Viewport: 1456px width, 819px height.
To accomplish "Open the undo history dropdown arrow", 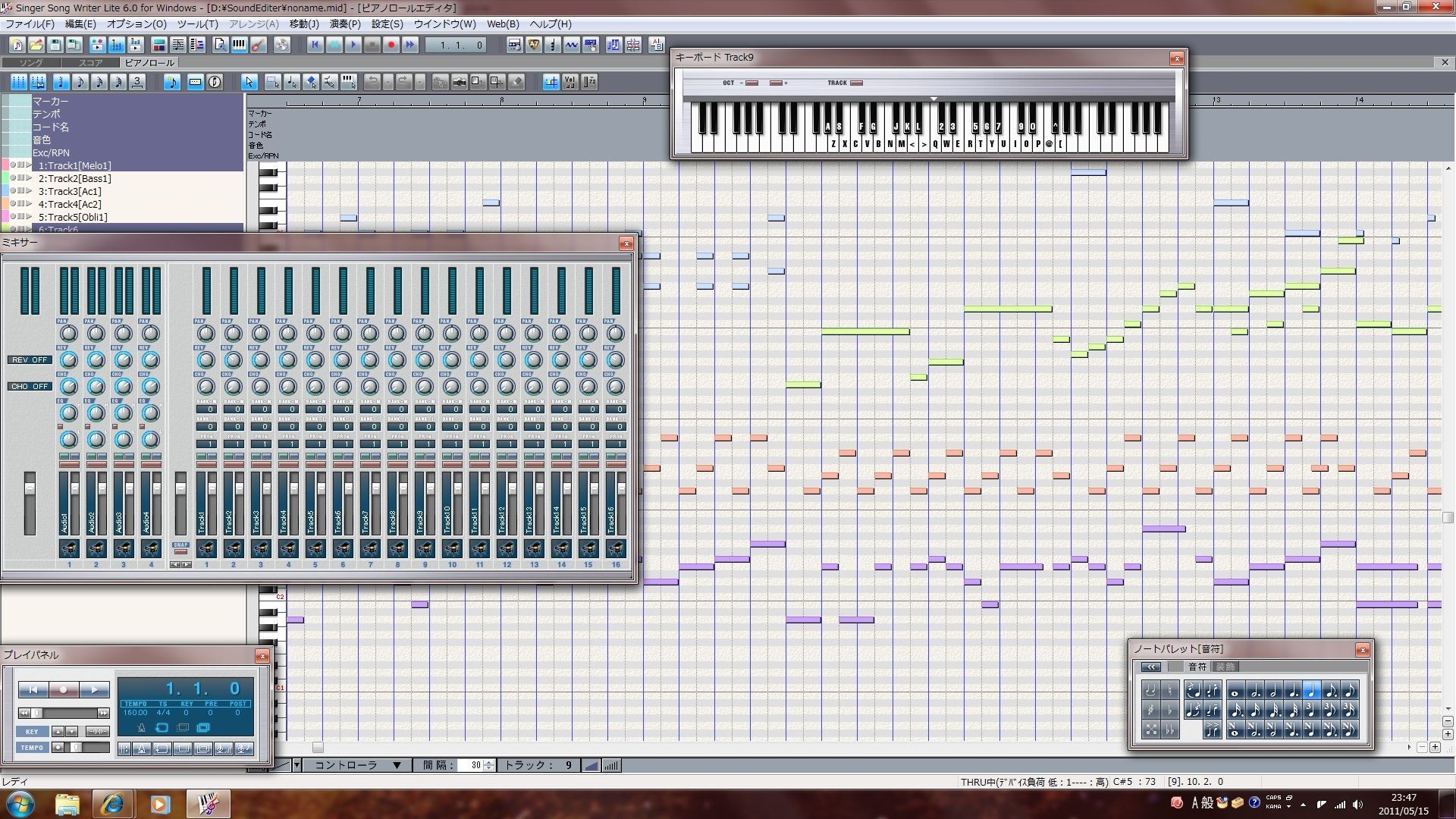I will [388, 82].
